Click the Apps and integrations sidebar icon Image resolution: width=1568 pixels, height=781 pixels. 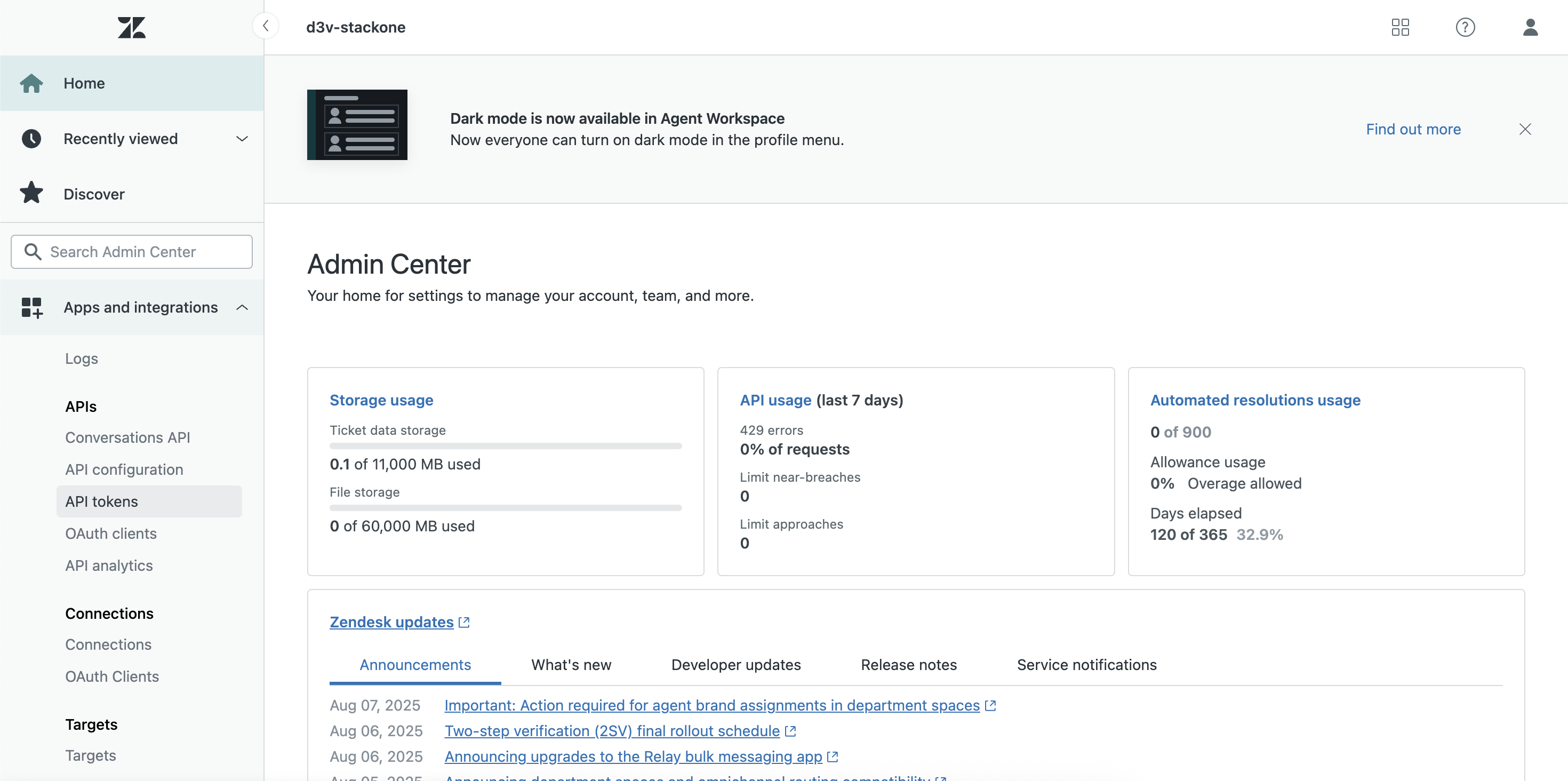coord(31,307)
